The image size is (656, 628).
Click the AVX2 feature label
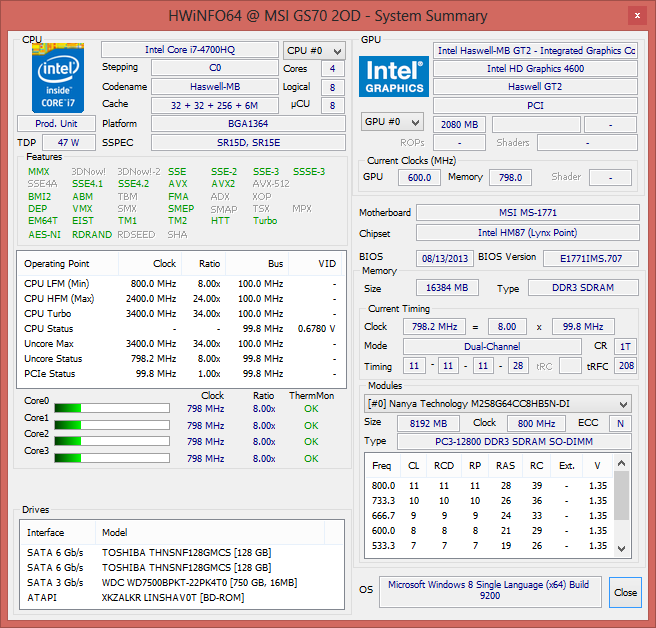223,184
